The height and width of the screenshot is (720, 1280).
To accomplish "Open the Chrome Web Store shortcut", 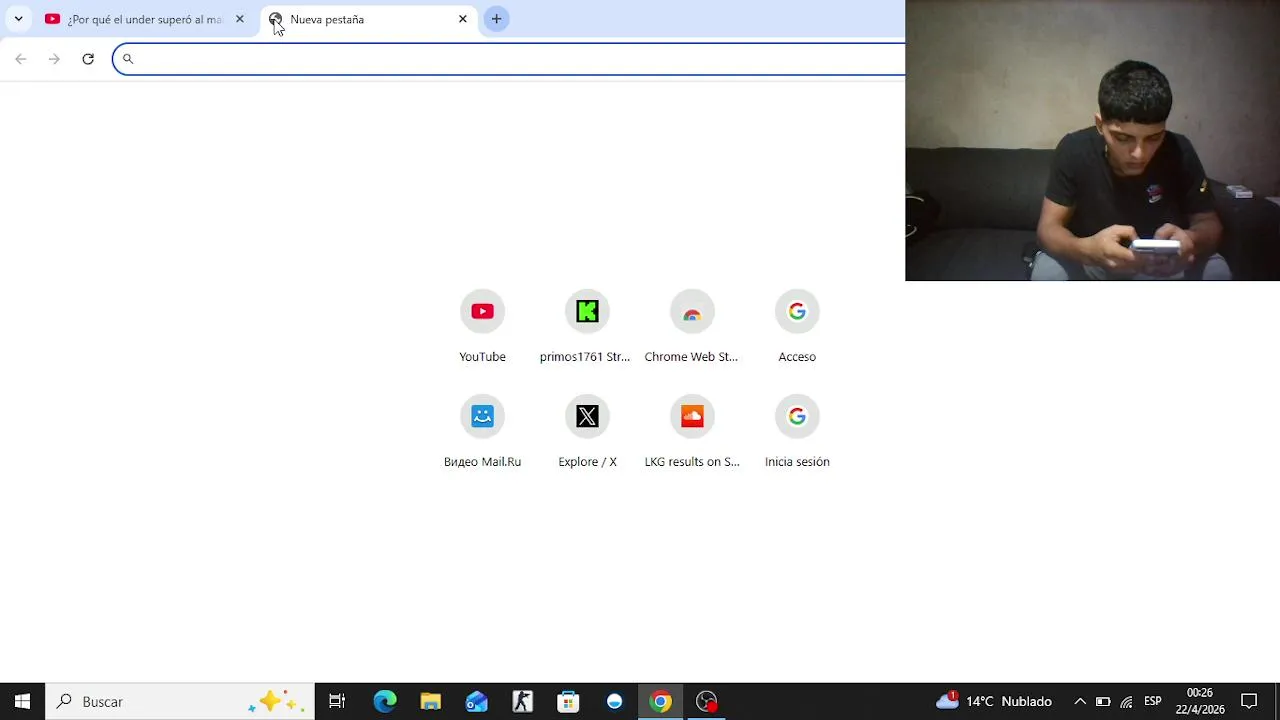I will (692, 328).
